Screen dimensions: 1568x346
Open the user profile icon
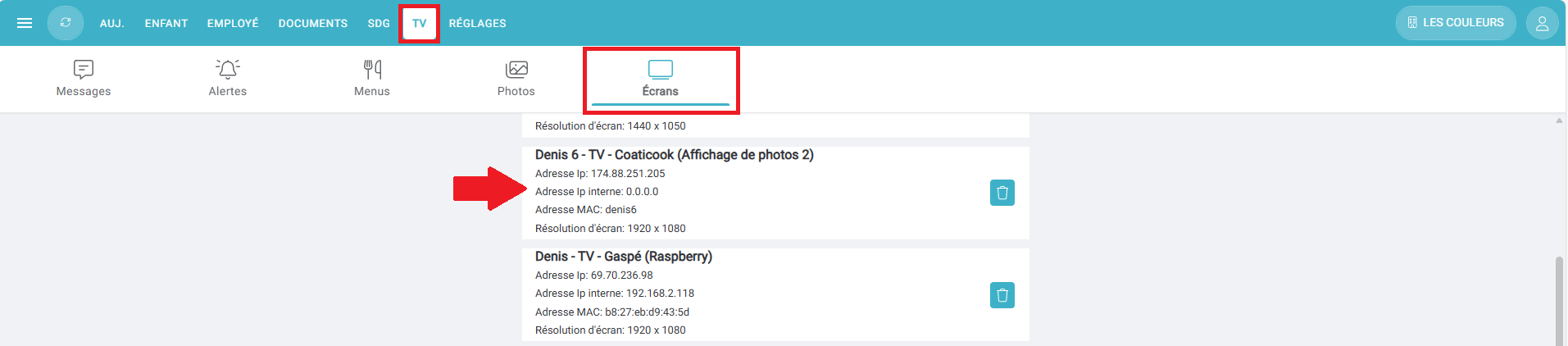coord(1542,23)
